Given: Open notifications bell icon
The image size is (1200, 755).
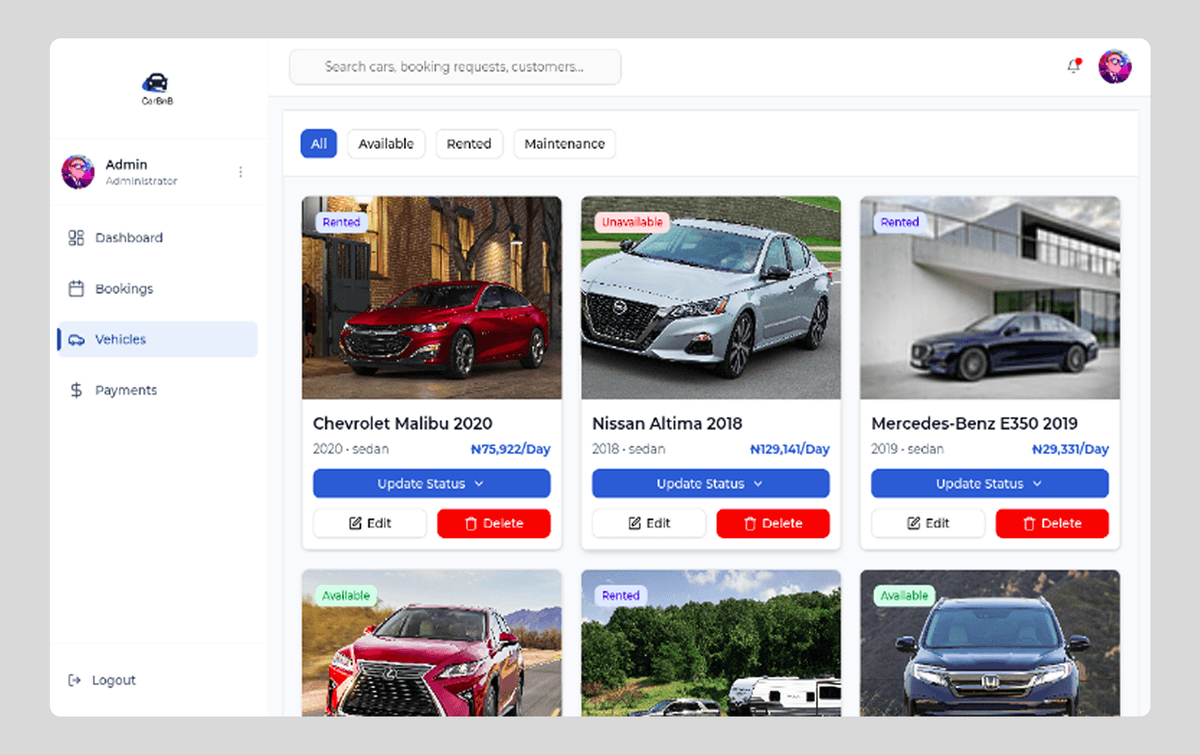Looking at the screenshot, I should click(x=1074, y=66).
